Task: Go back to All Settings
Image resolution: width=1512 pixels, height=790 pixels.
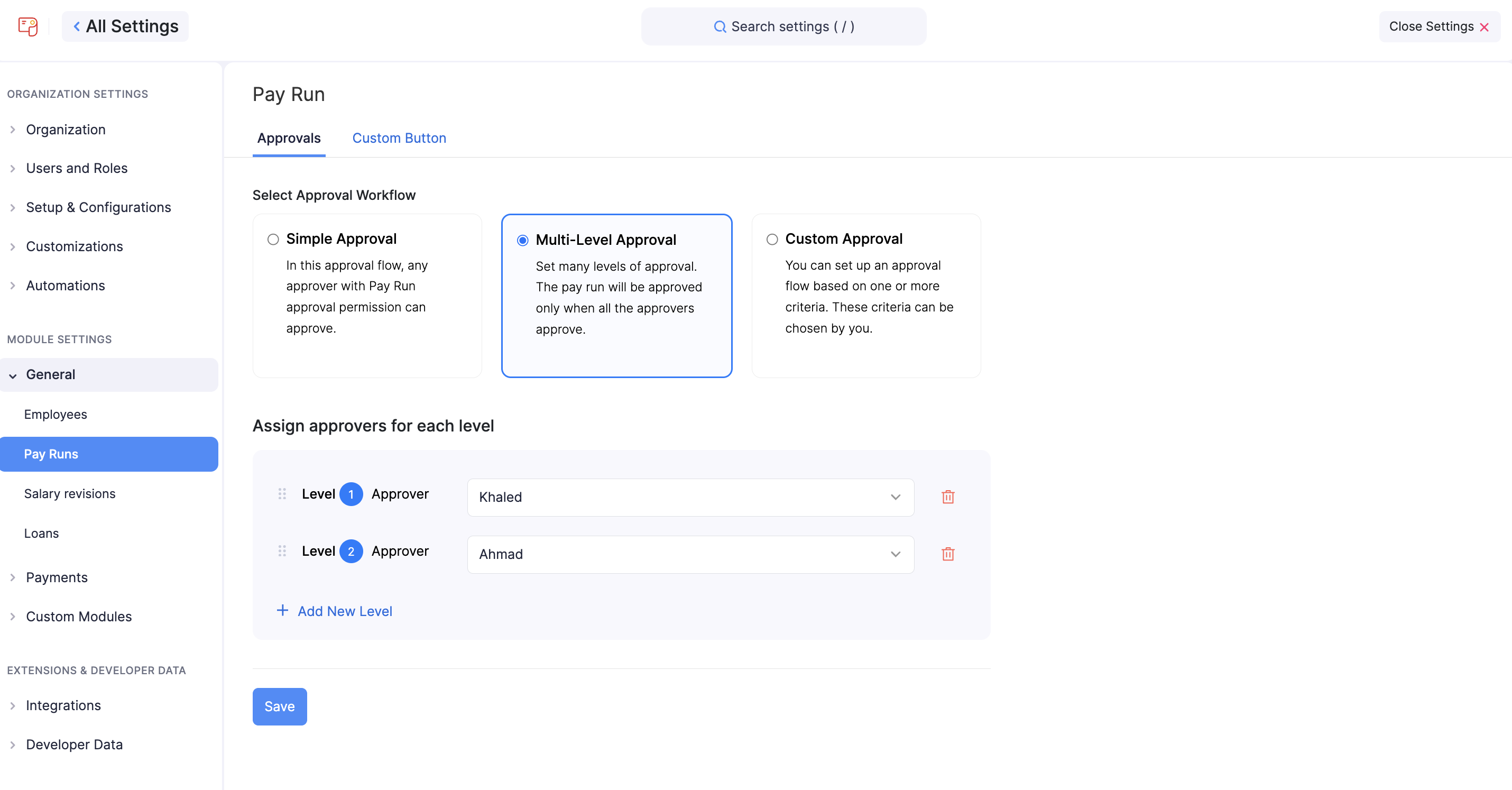Action: 125,26
